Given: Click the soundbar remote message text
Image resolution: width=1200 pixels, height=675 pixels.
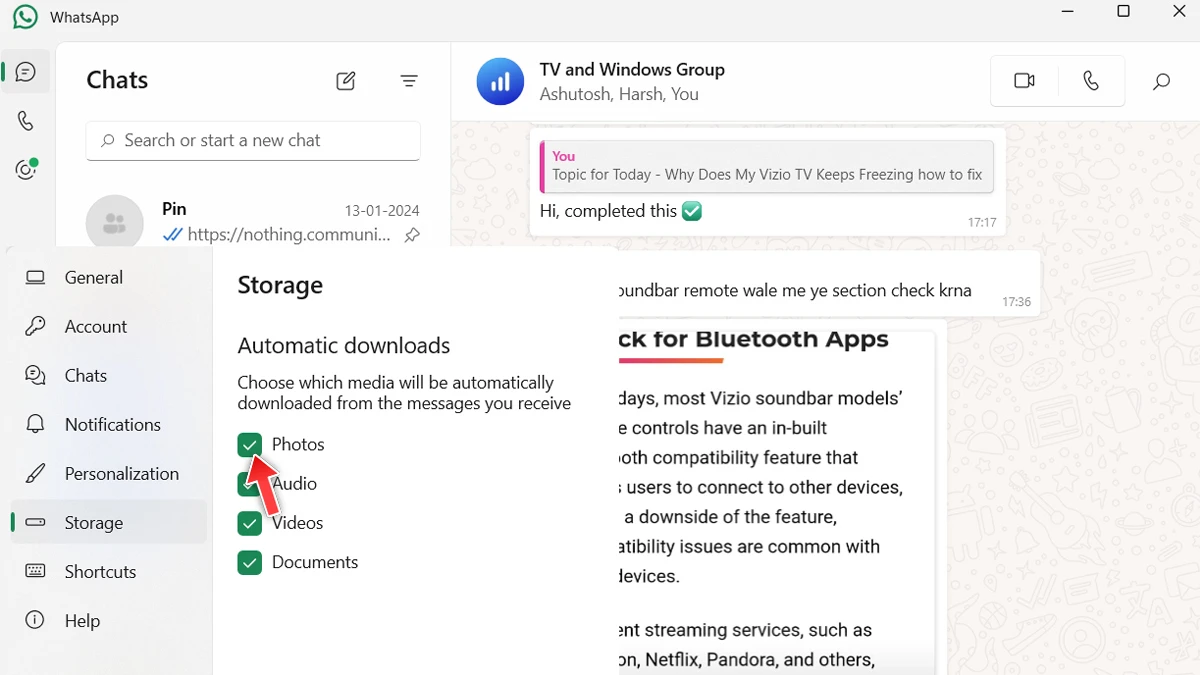Looking at the screenshot, I should pos(795,291).
